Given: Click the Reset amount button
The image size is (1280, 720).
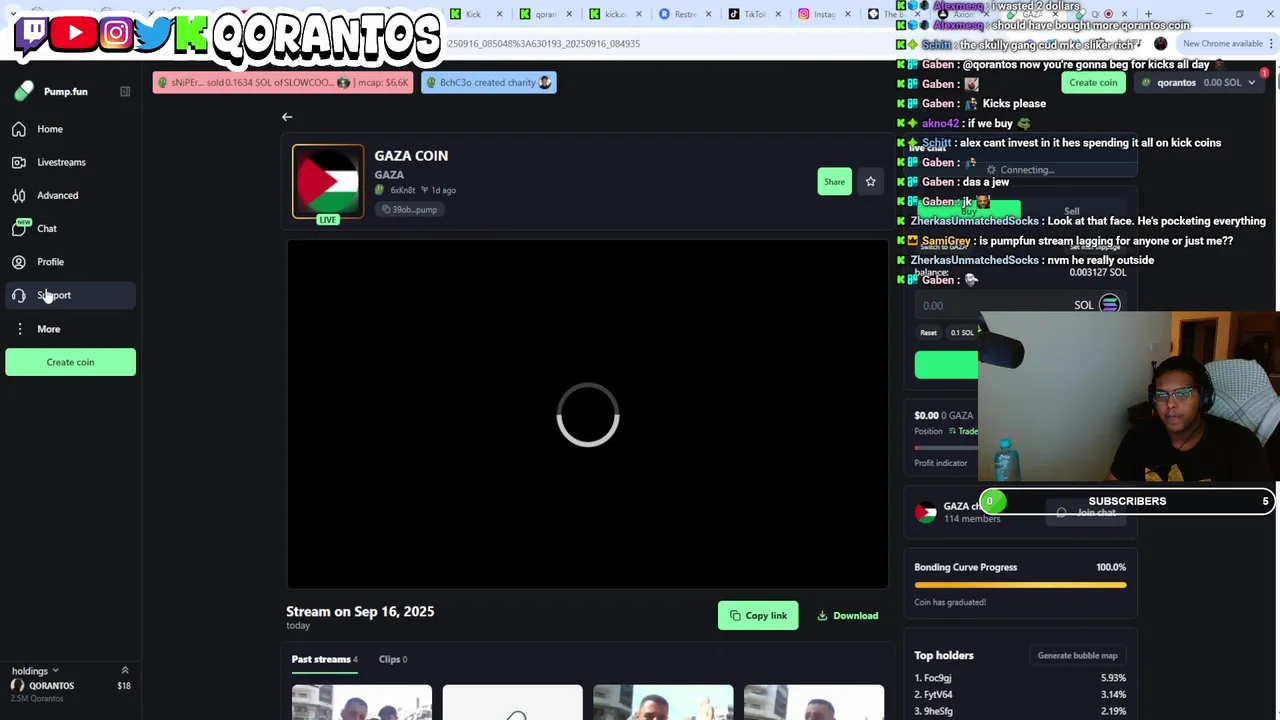Looking at the screenshot, I should [929, 333].
